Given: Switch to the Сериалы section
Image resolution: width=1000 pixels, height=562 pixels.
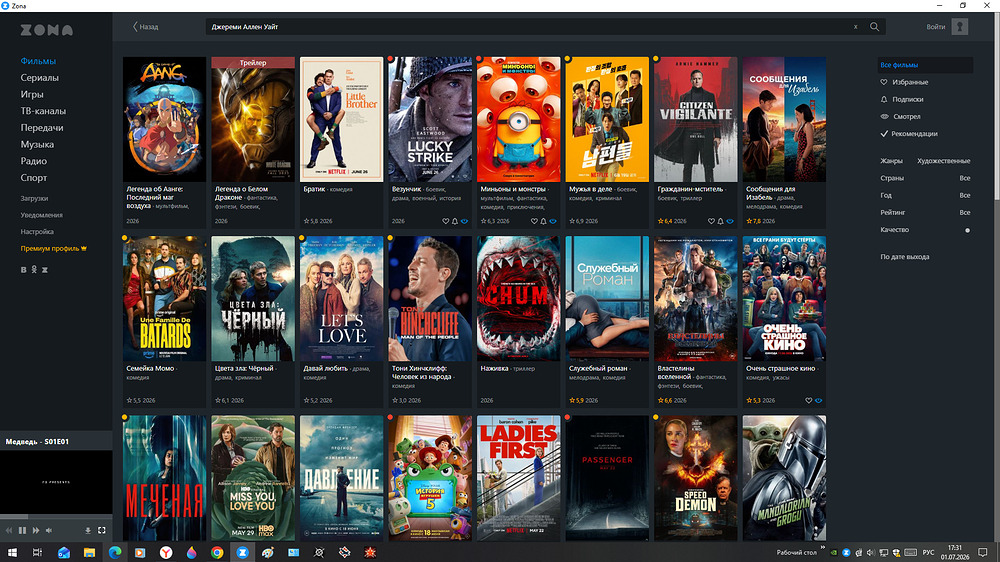Looking at the screenshot, I should (40, 78).
